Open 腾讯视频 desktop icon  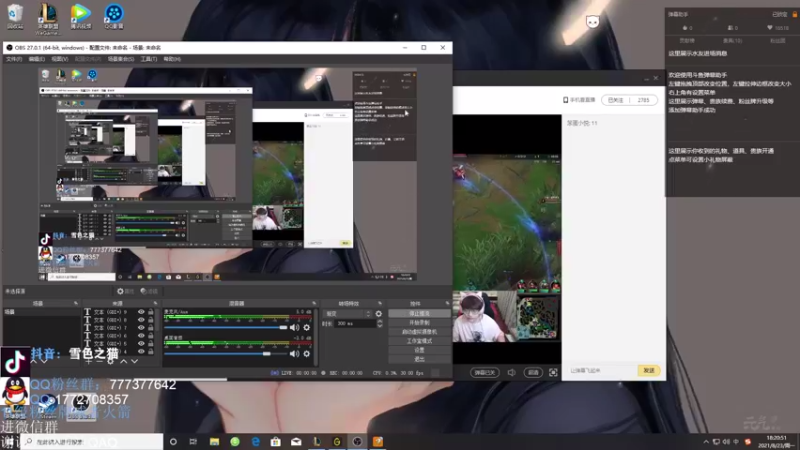(80, 16)
